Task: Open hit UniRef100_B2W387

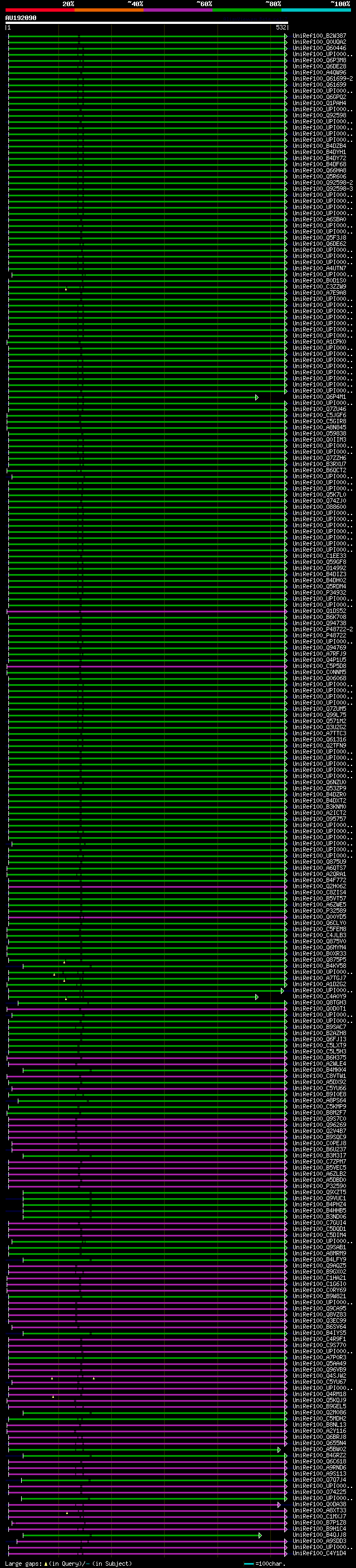Action: 319,36
